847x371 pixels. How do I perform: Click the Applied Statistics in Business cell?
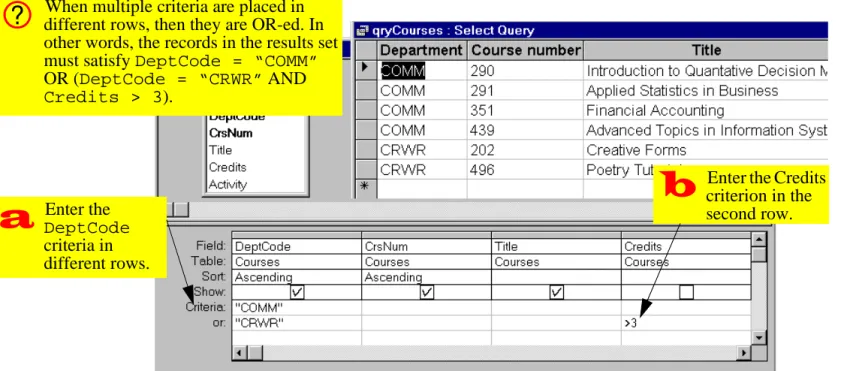[705, 90]
